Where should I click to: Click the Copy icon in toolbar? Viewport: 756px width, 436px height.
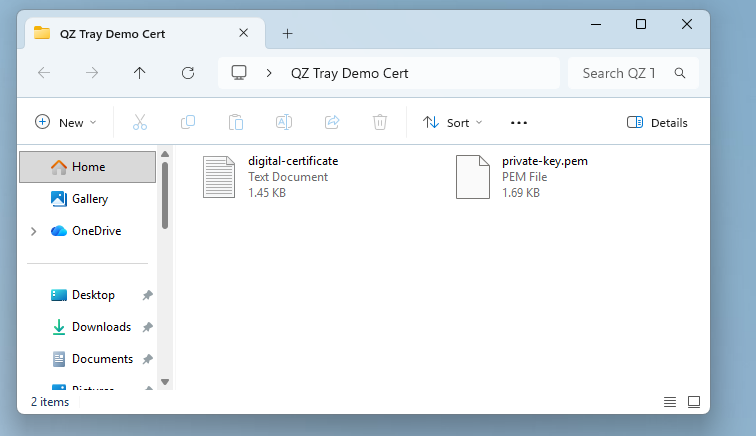188,122
